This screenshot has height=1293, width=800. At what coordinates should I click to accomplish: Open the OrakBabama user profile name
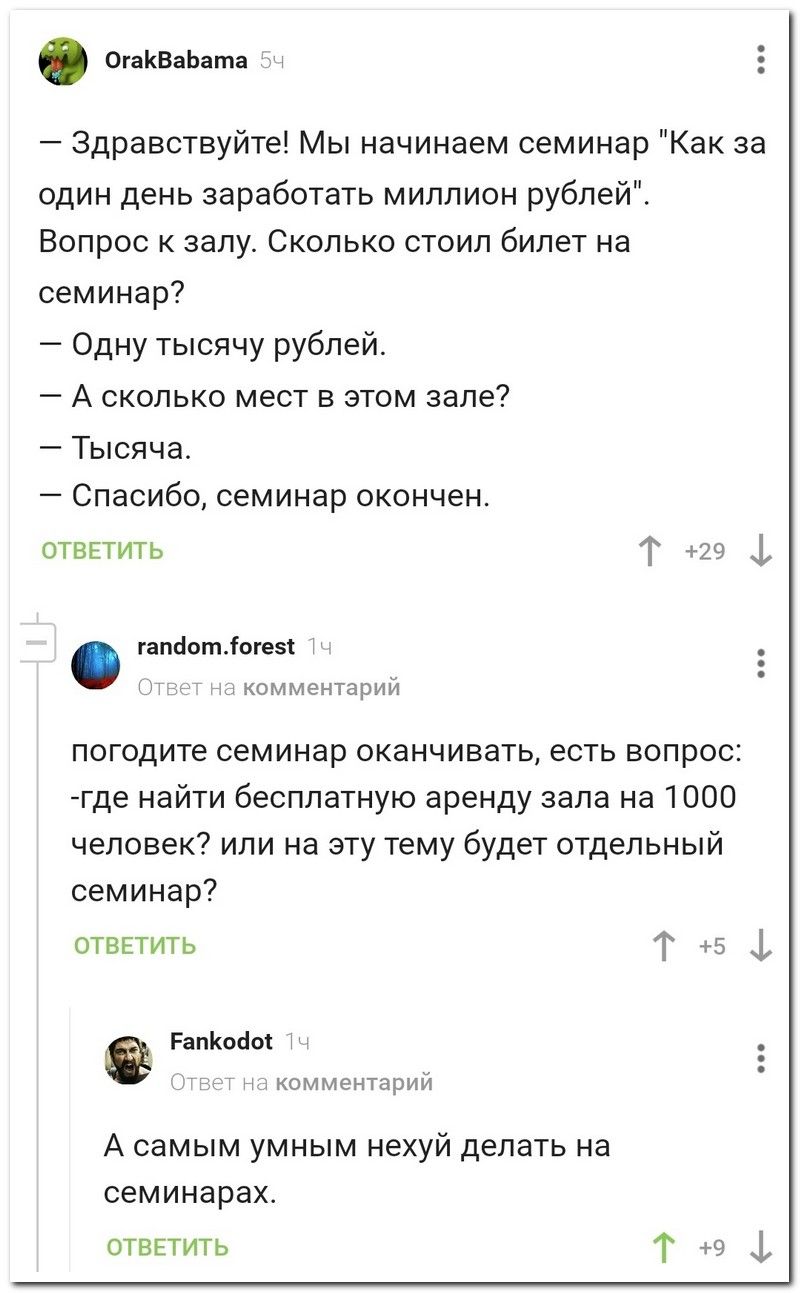tap(176, 60)
